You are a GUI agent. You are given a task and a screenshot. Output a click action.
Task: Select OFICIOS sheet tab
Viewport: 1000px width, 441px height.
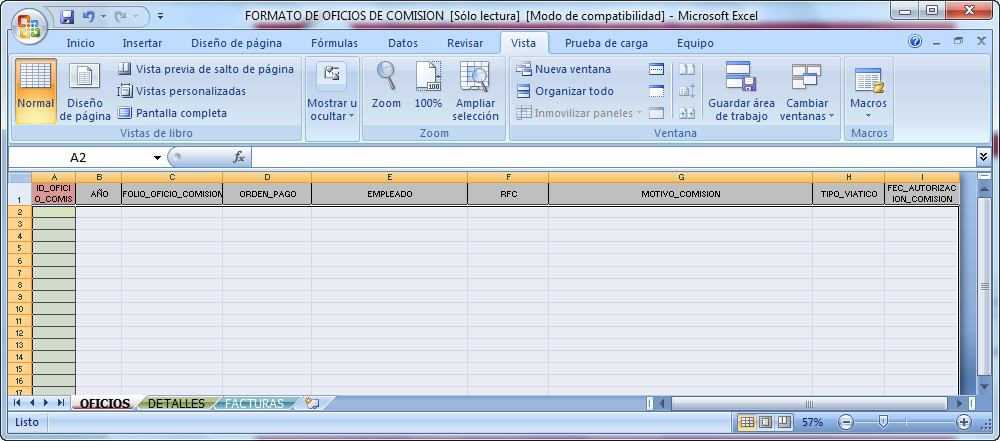pyautogui.click(x=105, y=403)
